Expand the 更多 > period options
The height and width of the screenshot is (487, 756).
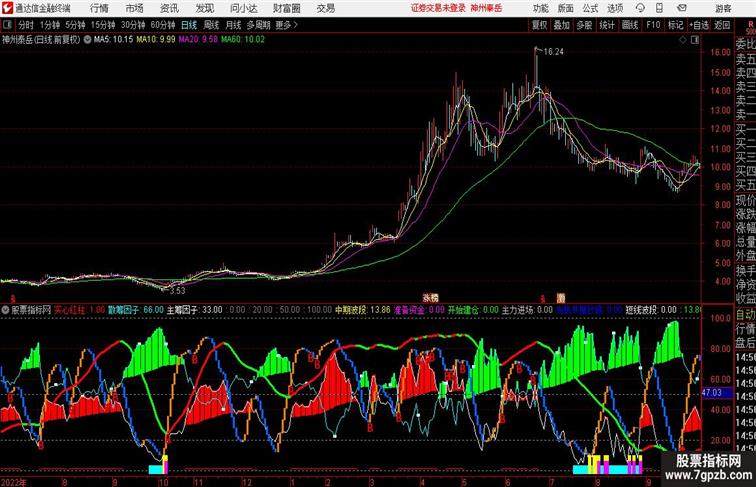click(x=286, y=25)
